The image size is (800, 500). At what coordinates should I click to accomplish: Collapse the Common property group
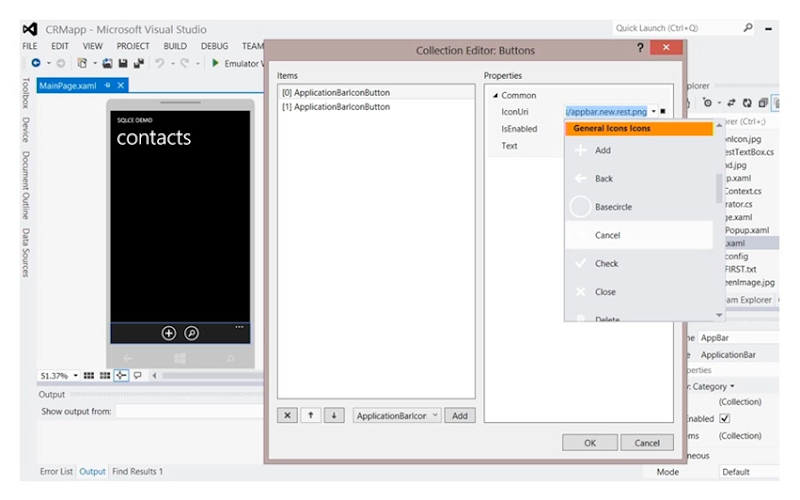point(495,95)
